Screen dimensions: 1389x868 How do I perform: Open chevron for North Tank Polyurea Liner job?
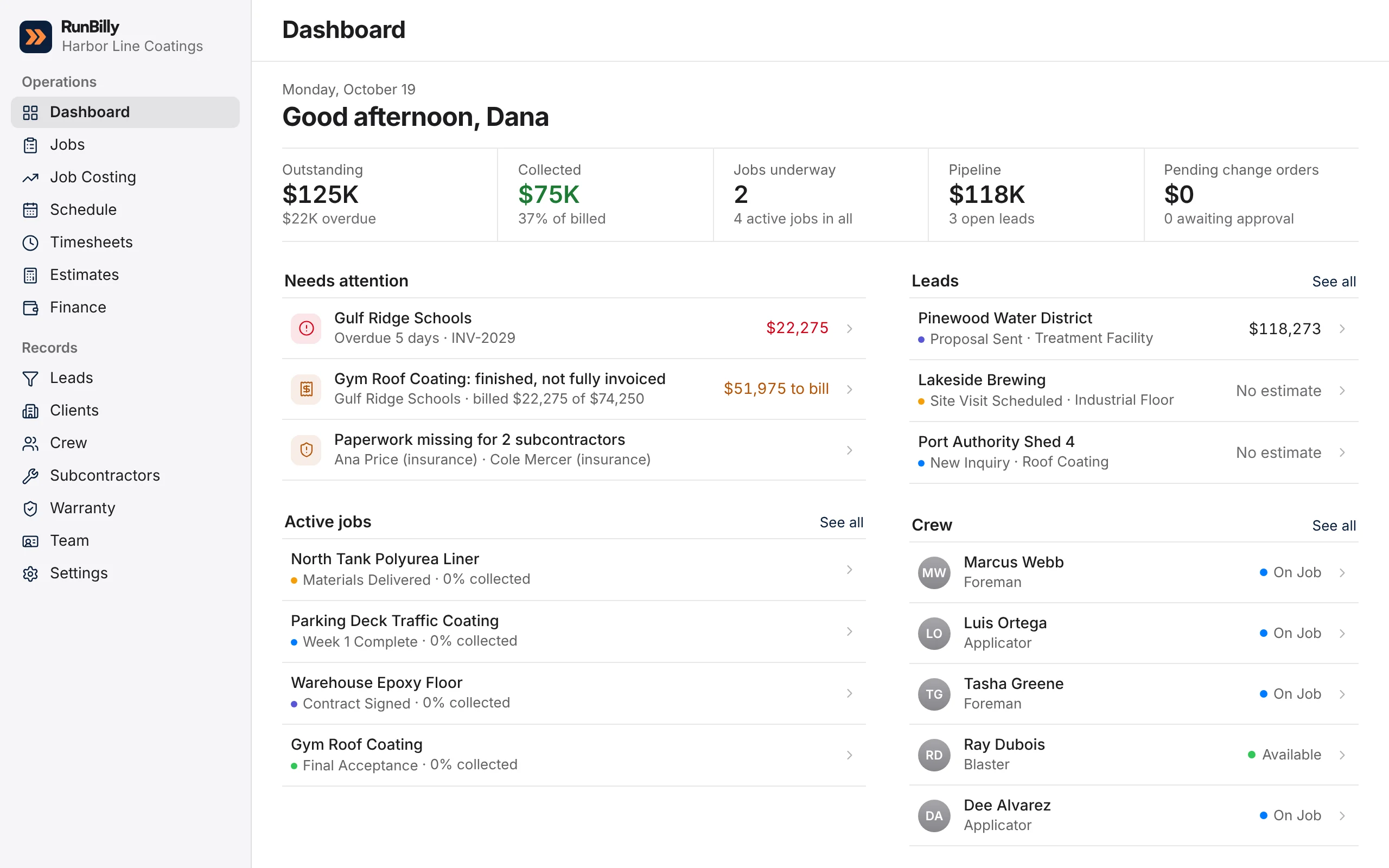[850, 570]
